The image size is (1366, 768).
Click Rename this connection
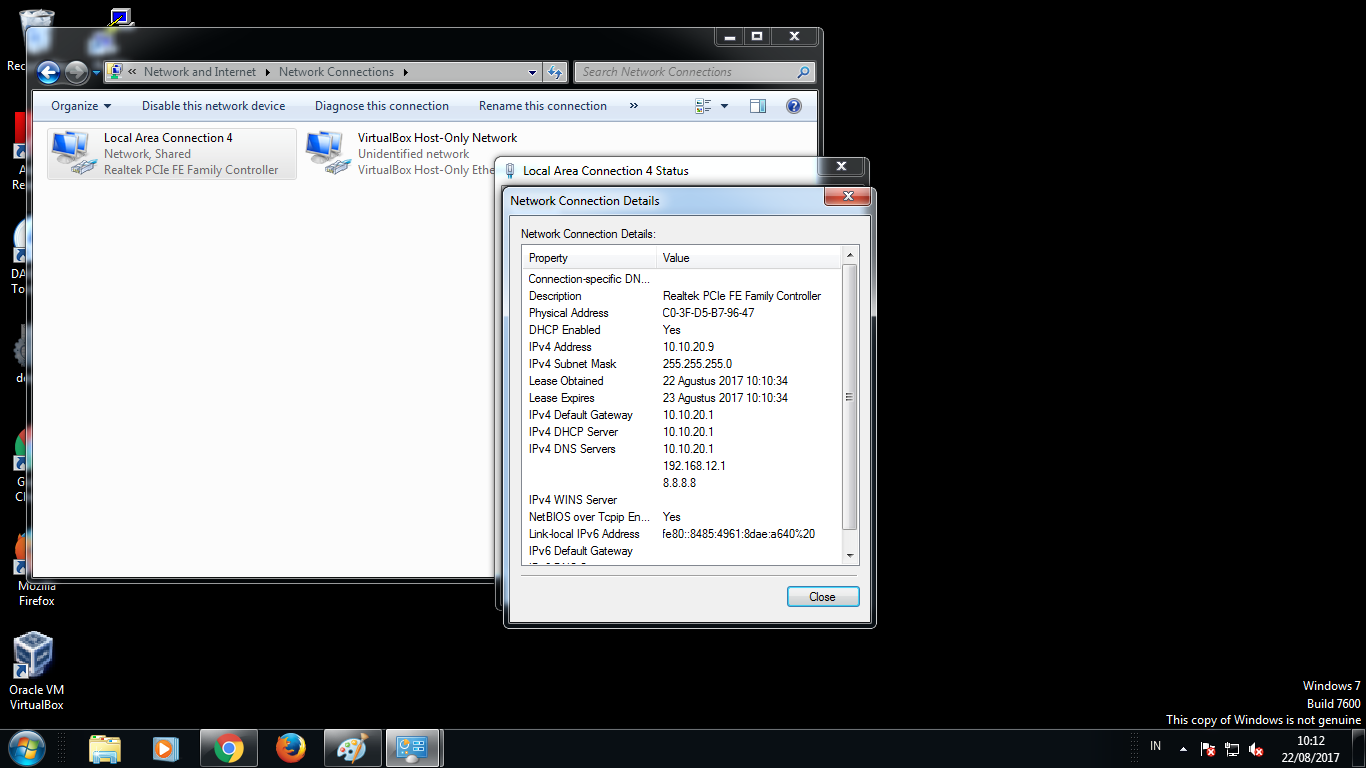[x=542, y=105]
